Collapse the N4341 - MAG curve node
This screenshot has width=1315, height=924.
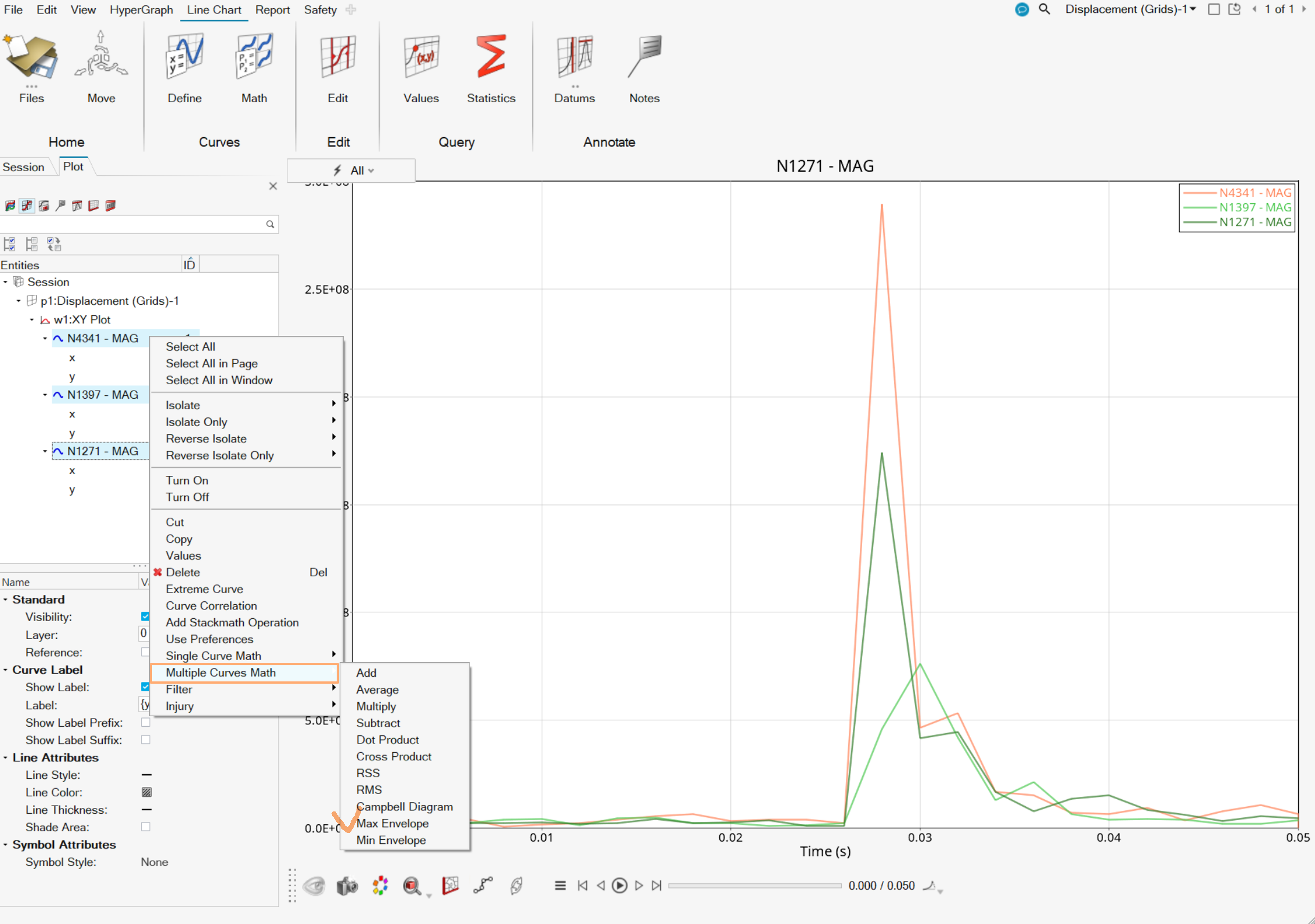tap(45, 338)
